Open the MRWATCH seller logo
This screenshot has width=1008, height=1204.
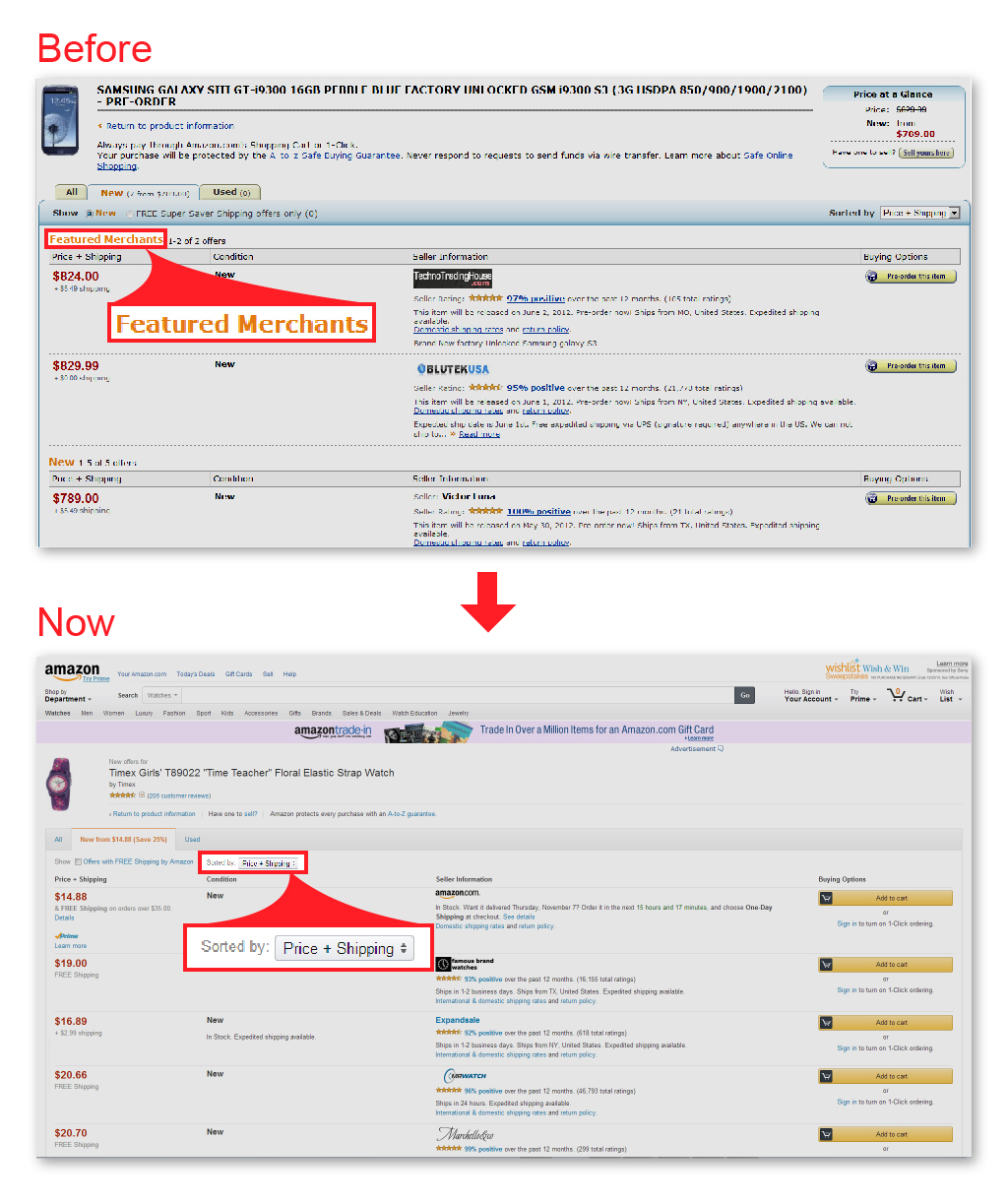[x=465, y=1076]
